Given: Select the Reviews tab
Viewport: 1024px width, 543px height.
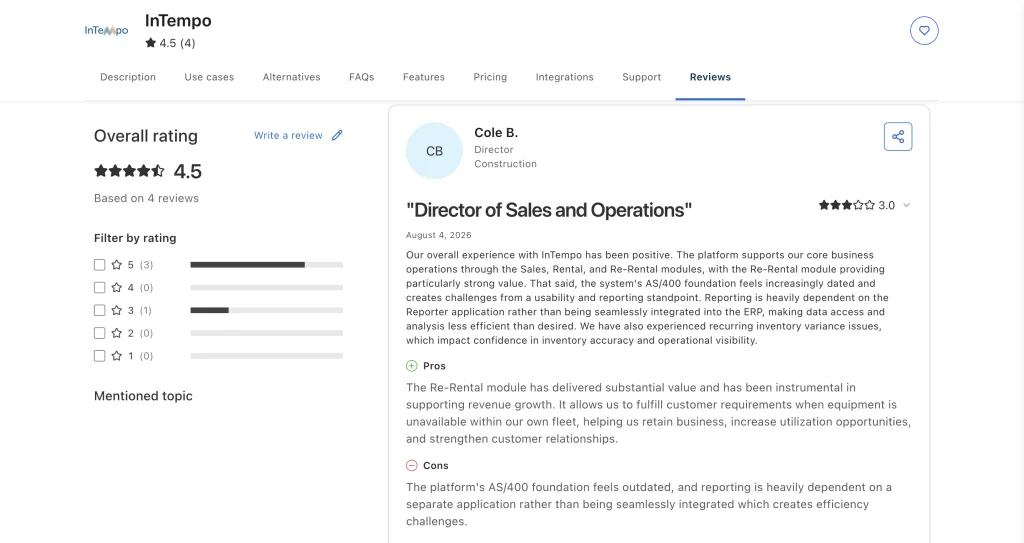Looking at the screenshot, I should 711,77.
